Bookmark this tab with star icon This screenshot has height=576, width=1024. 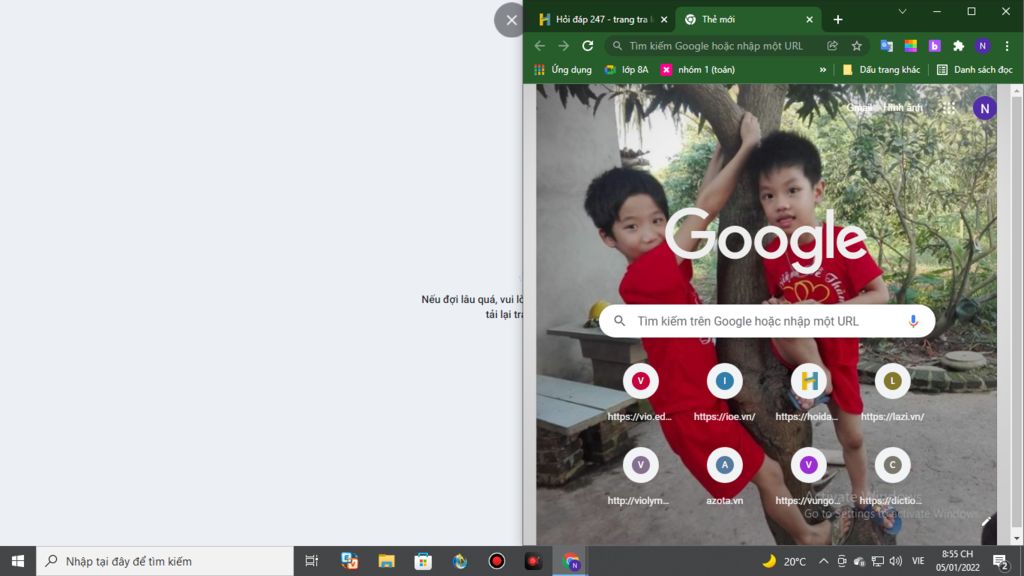[x=856, y=46]
